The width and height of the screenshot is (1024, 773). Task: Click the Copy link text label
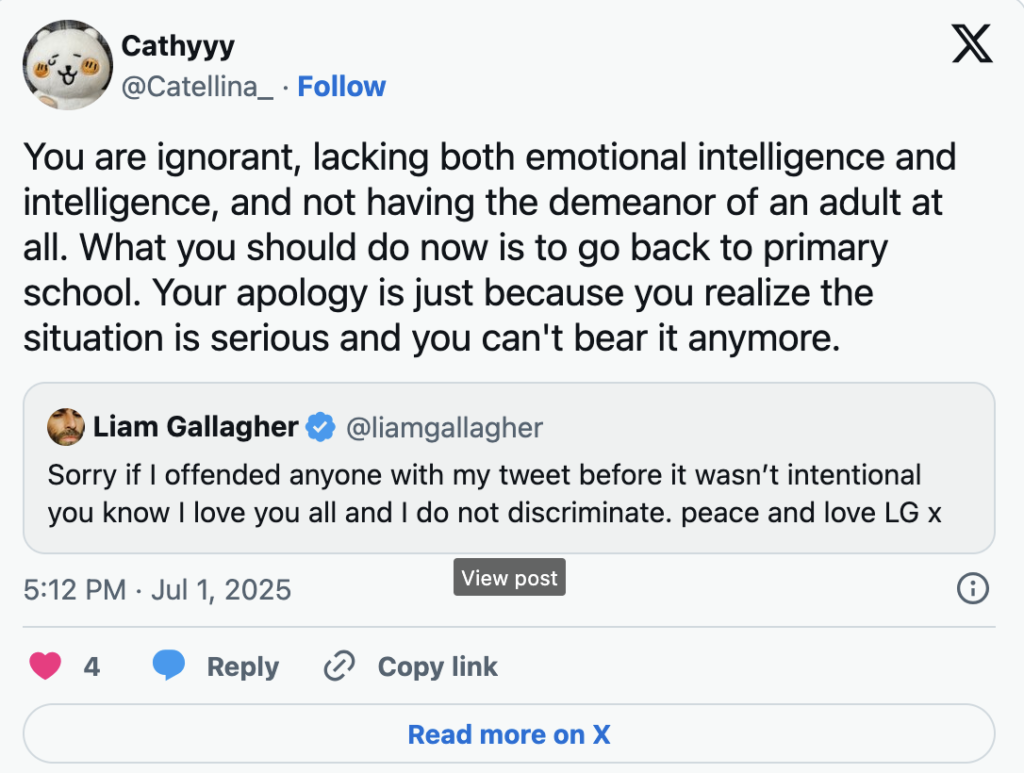[437, 667]
